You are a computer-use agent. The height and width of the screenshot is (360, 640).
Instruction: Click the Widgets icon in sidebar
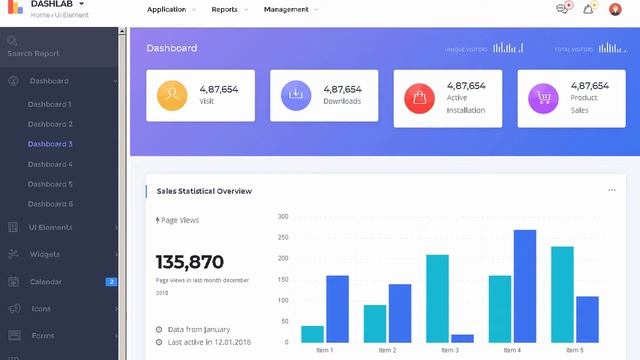click(13, 254)
